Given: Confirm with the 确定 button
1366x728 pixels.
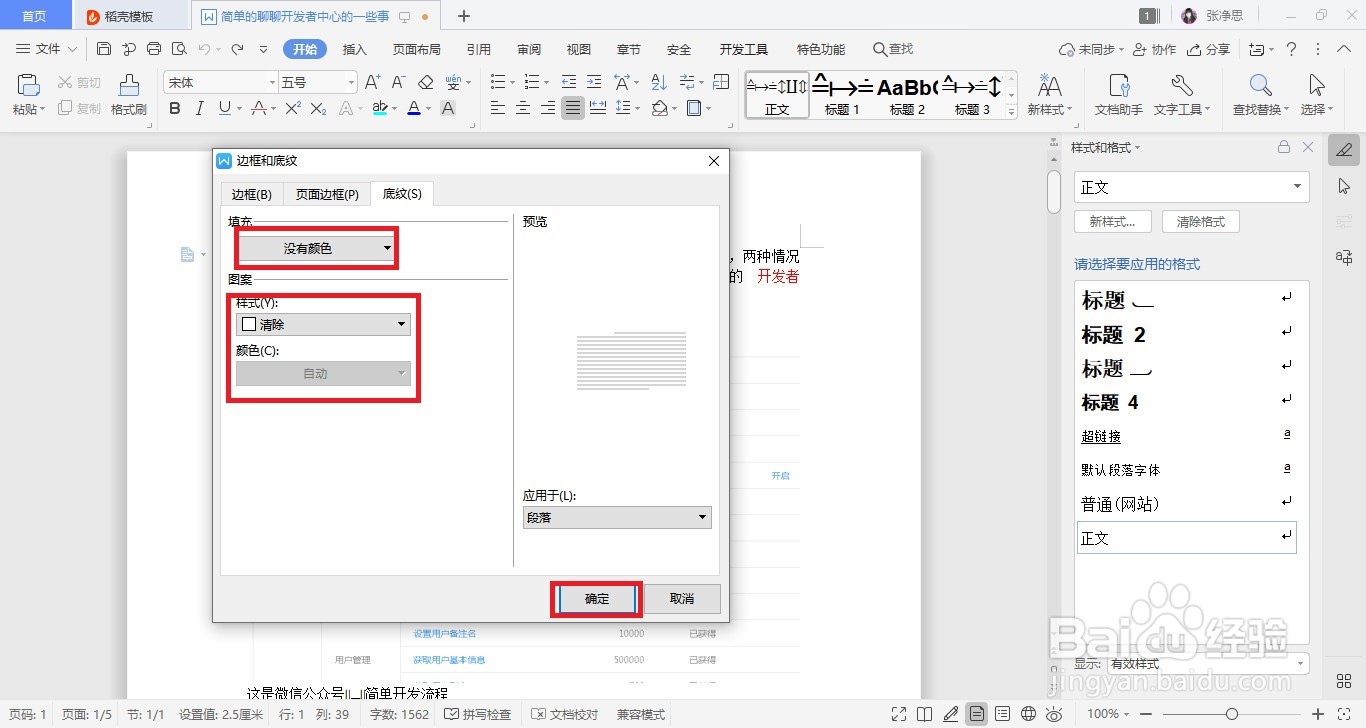Looking at the screenshot, I should coord(595,598).
